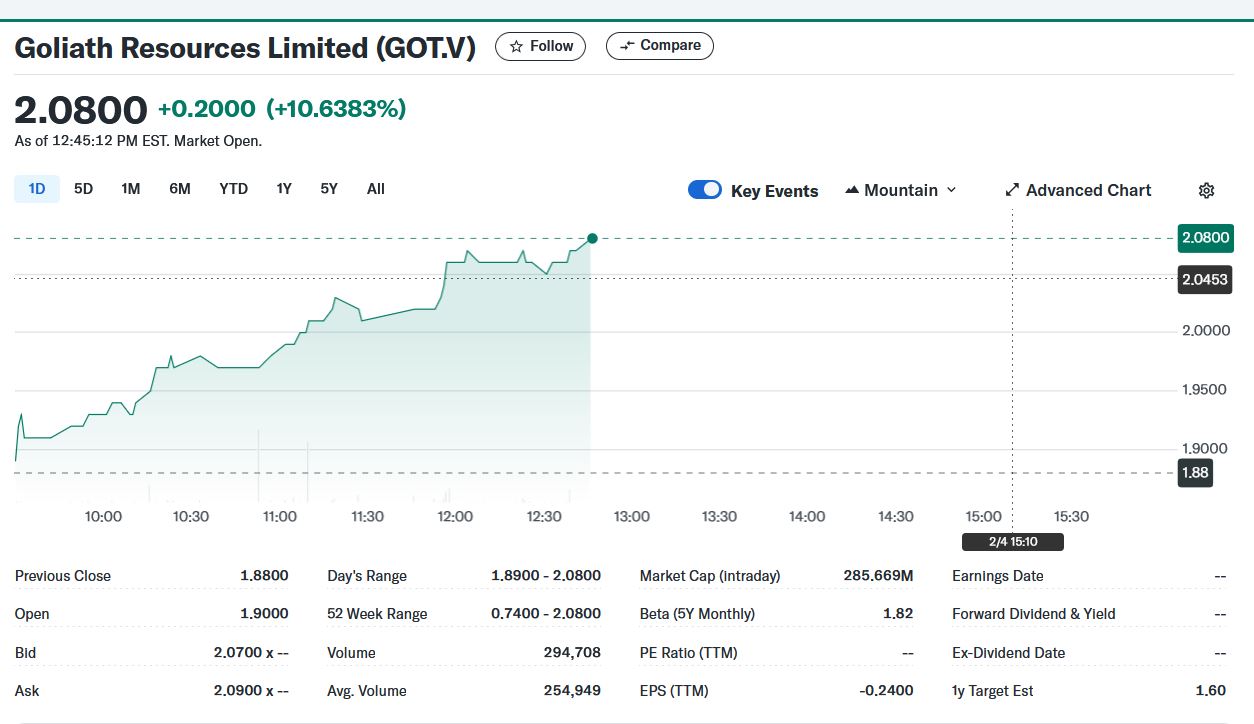The width and height of the screenshot is (1254, 724).
Task: Click the 2/4 15:10 time marker
Action: coord(1012,542)
